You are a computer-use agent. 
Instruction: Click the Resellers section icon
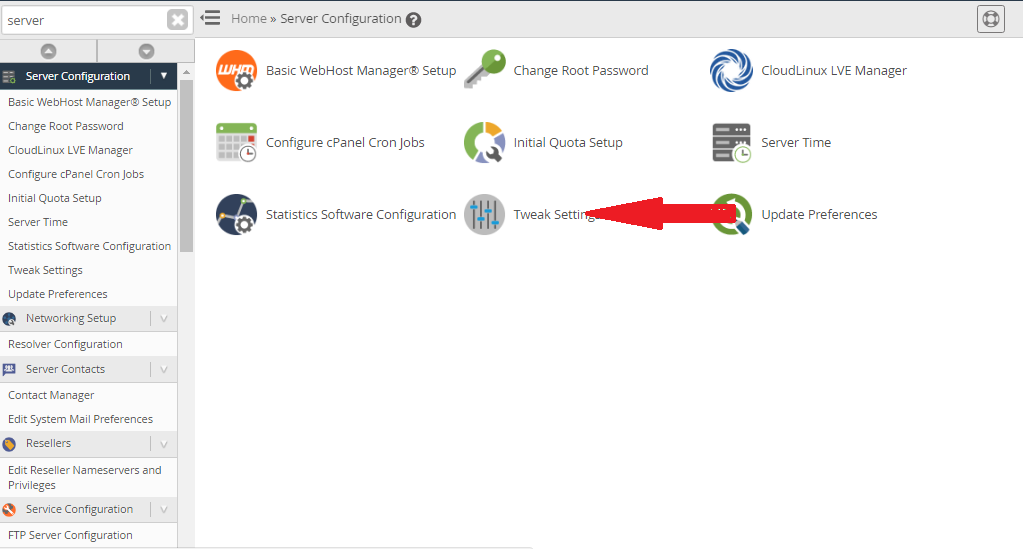pyautogui.click(x=9, y=444)
